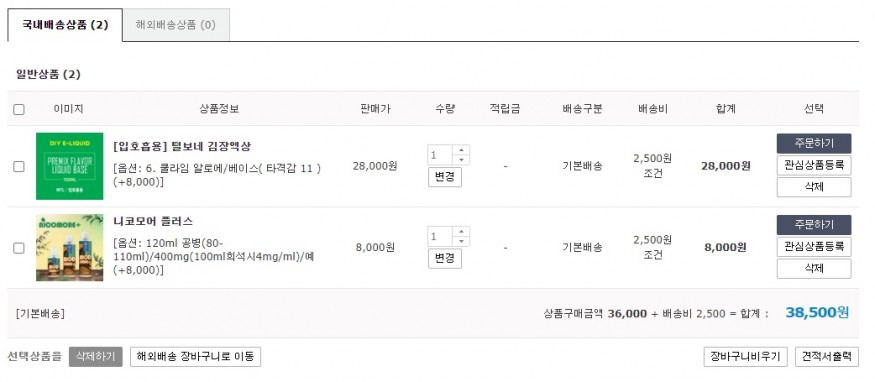Open 니코모어 플러스 product image
The width and height of the screenshot is (875, 382).
(70, 248)
